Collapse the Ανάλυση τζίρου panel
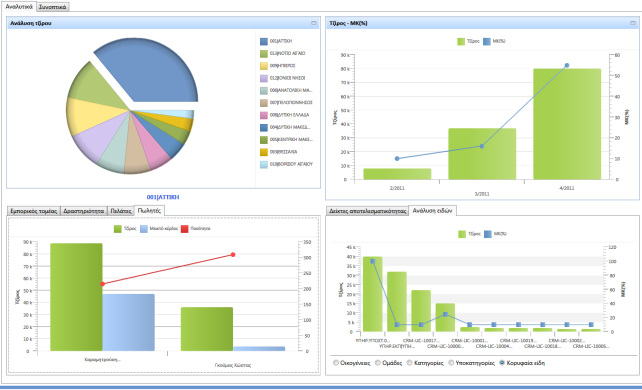The height and width of the screenshot is (390, 642). click(314, 23)
